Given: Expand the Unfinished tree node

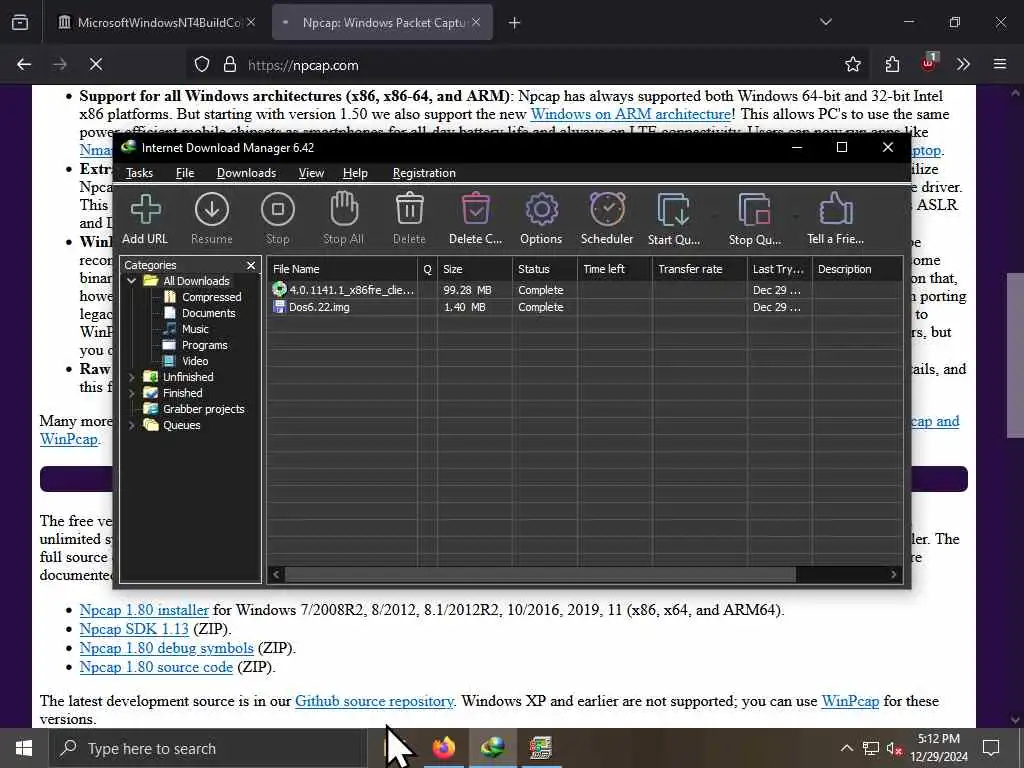Looking at the screenshot, I should pos(132,377).
